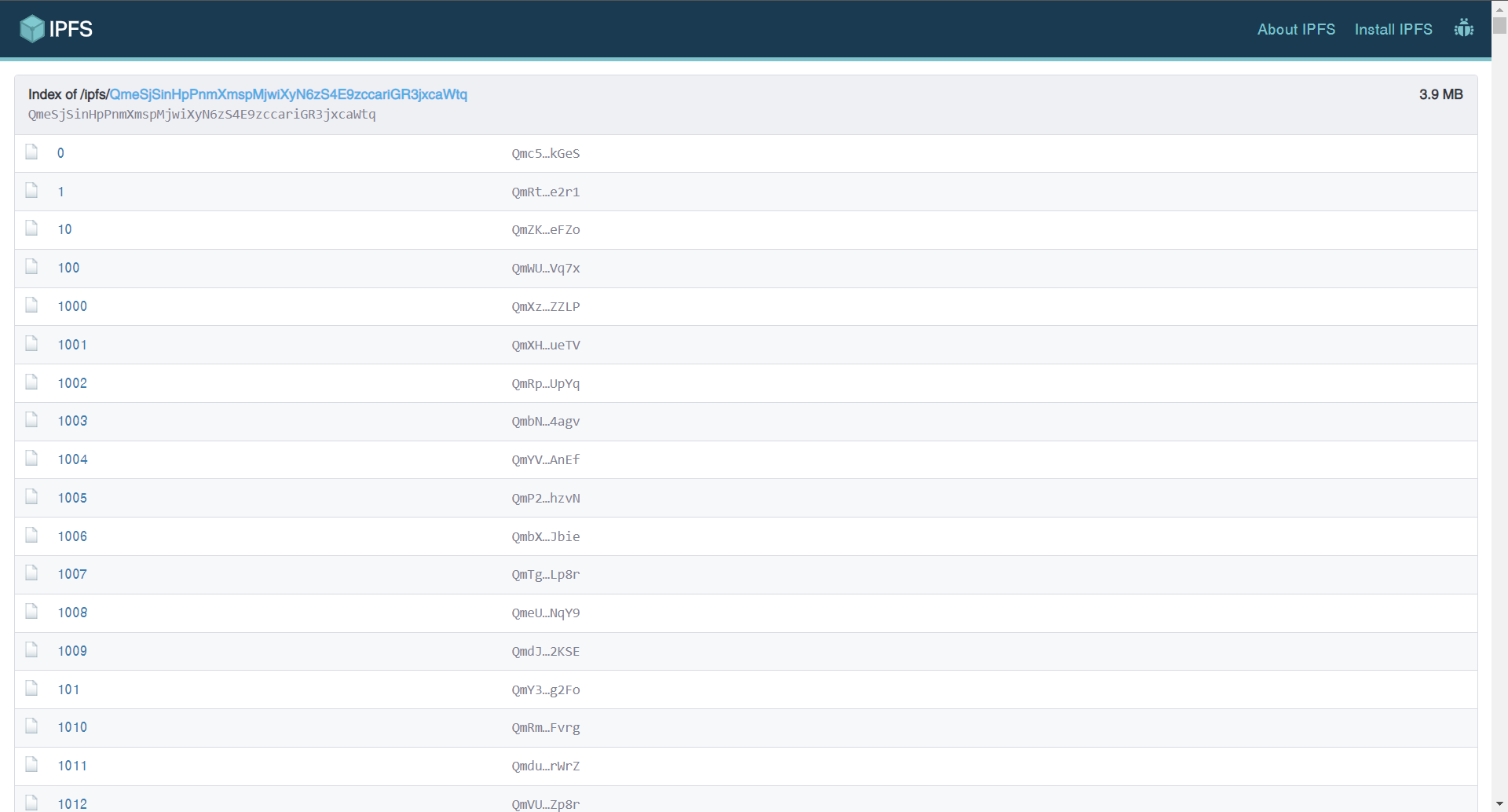Click the file icon for entry 1003
This screenshot has height=812, width=1508.
coord(31,419)
